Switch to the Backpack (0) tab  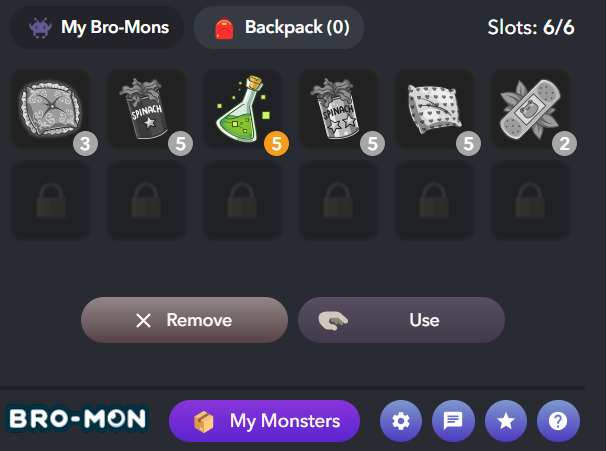point(279,27)
